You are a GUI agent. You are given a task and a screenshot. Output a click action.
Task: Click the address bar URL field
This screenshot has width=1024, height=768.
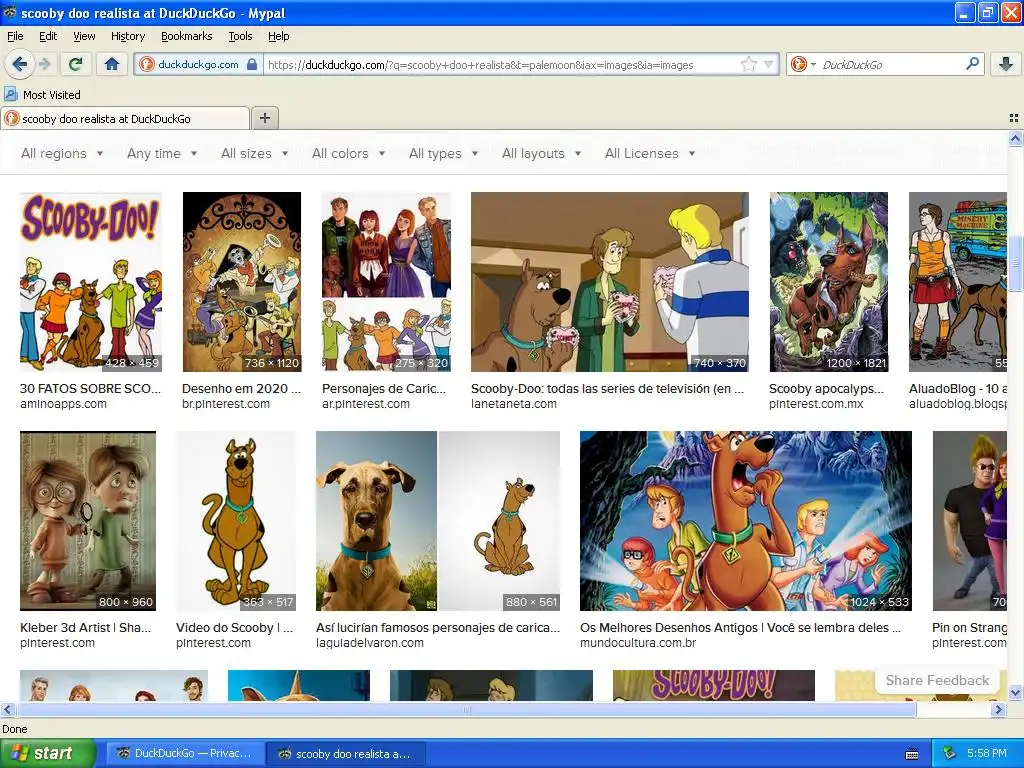pyautogui.click(x=500, y=65)
